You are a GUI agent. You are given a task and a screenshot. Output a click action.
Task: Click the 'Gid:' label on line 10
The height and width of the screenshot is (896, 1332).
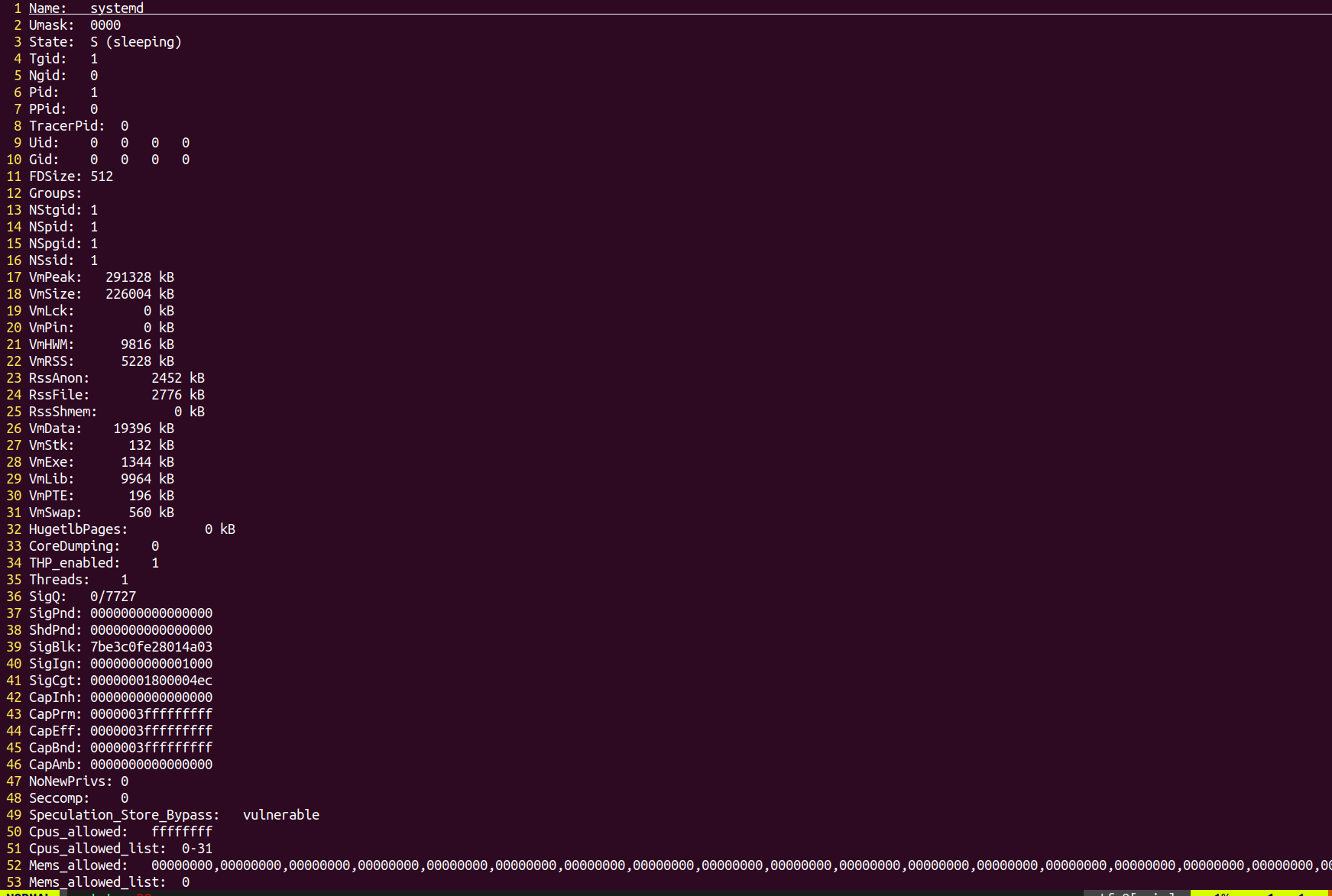pyautogui.click(x=44, y=160)
